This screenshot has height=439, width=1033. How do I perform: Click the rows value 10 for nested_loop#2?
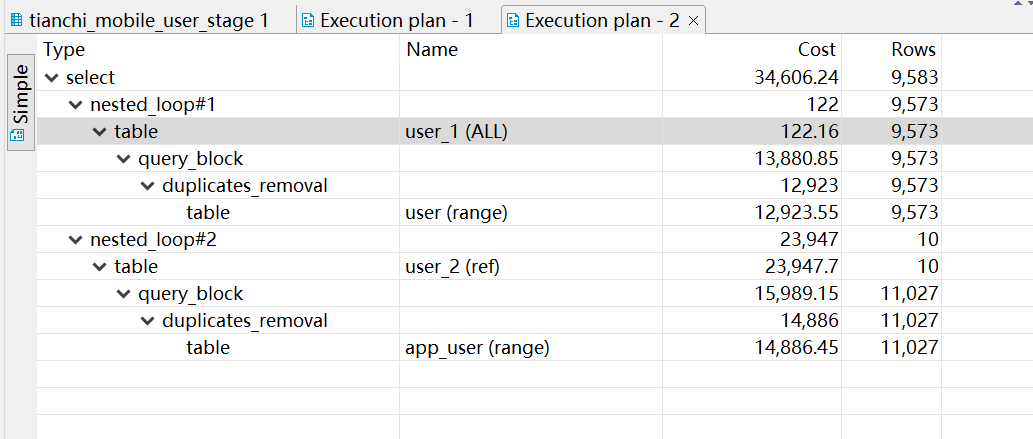[x=928, y=240]
